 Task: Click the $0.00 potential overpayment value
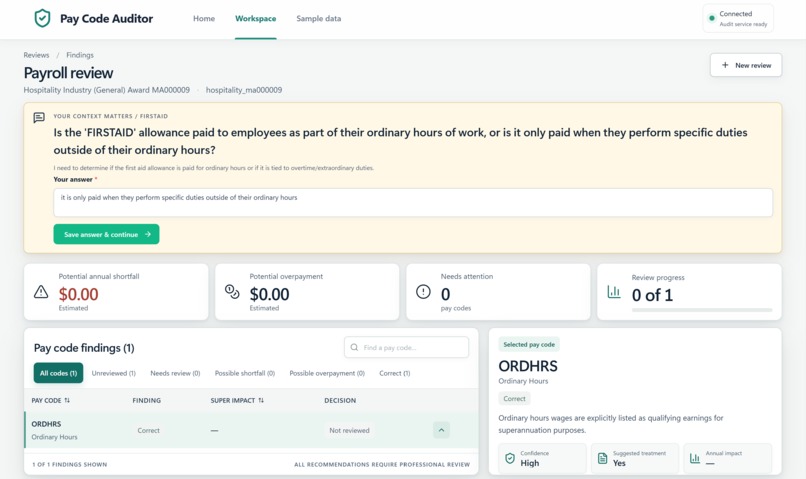pos(269,294)
